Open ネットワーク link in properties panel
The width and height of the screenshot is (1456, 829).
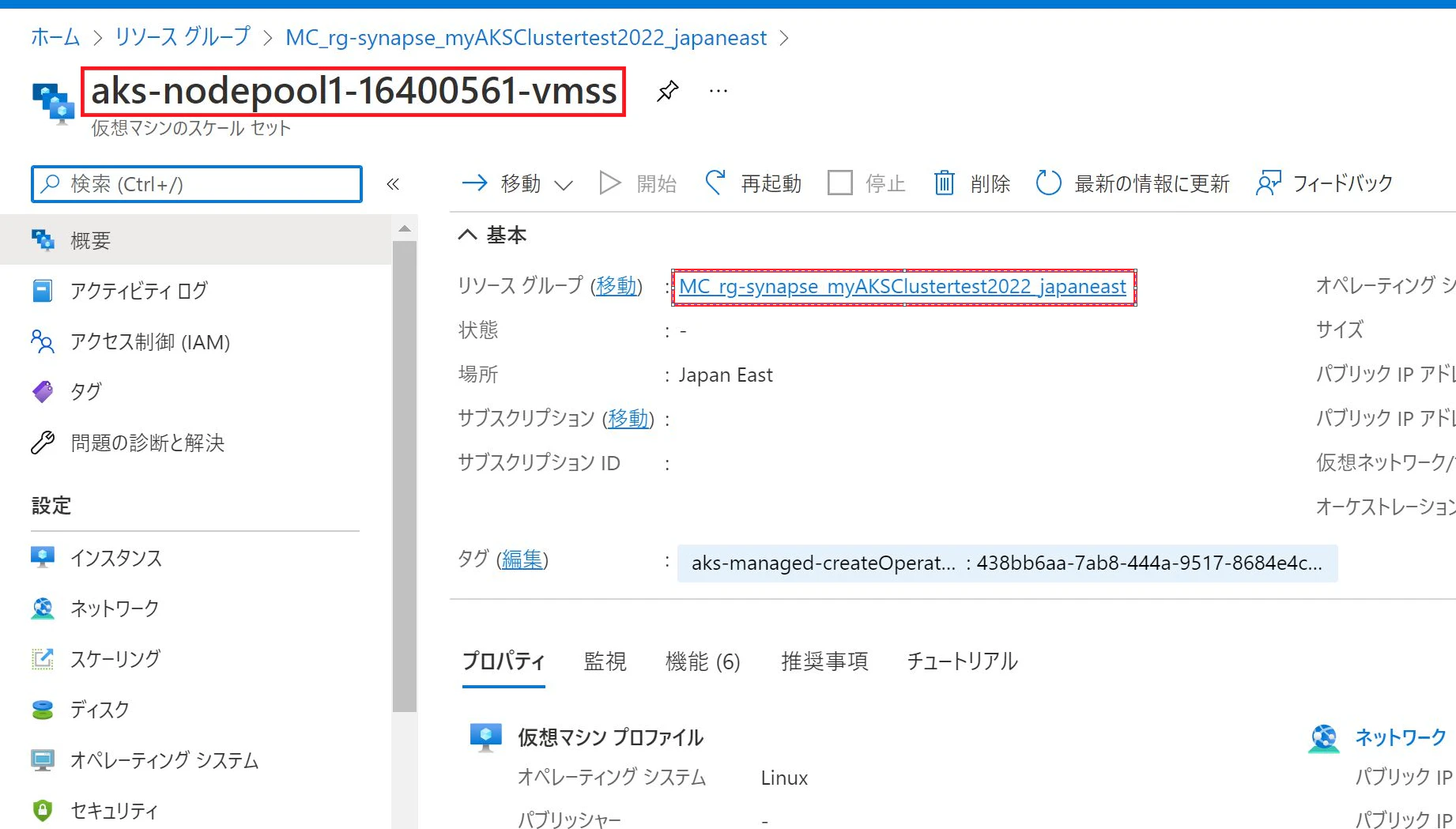coord(1401,737)
